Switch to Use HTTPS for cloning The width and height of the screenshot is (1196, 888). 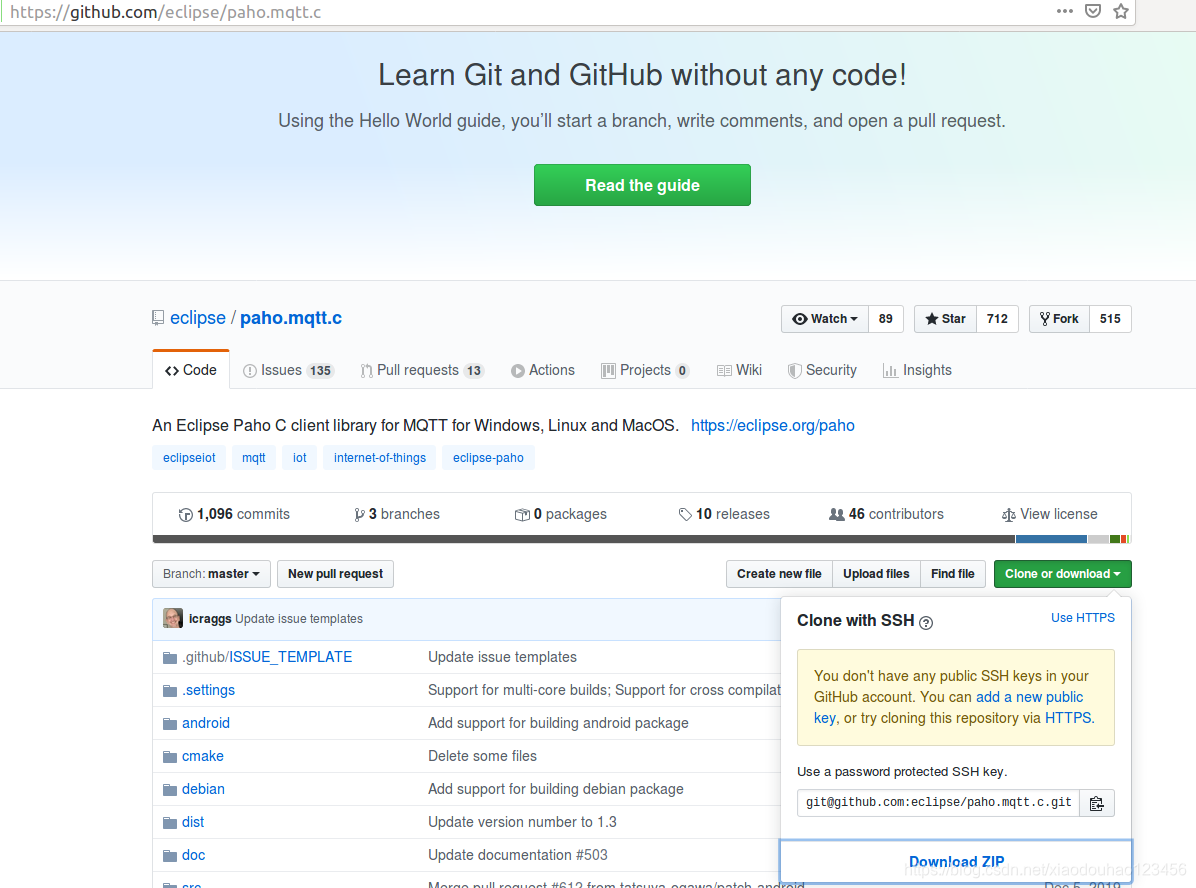[1082, 617]
